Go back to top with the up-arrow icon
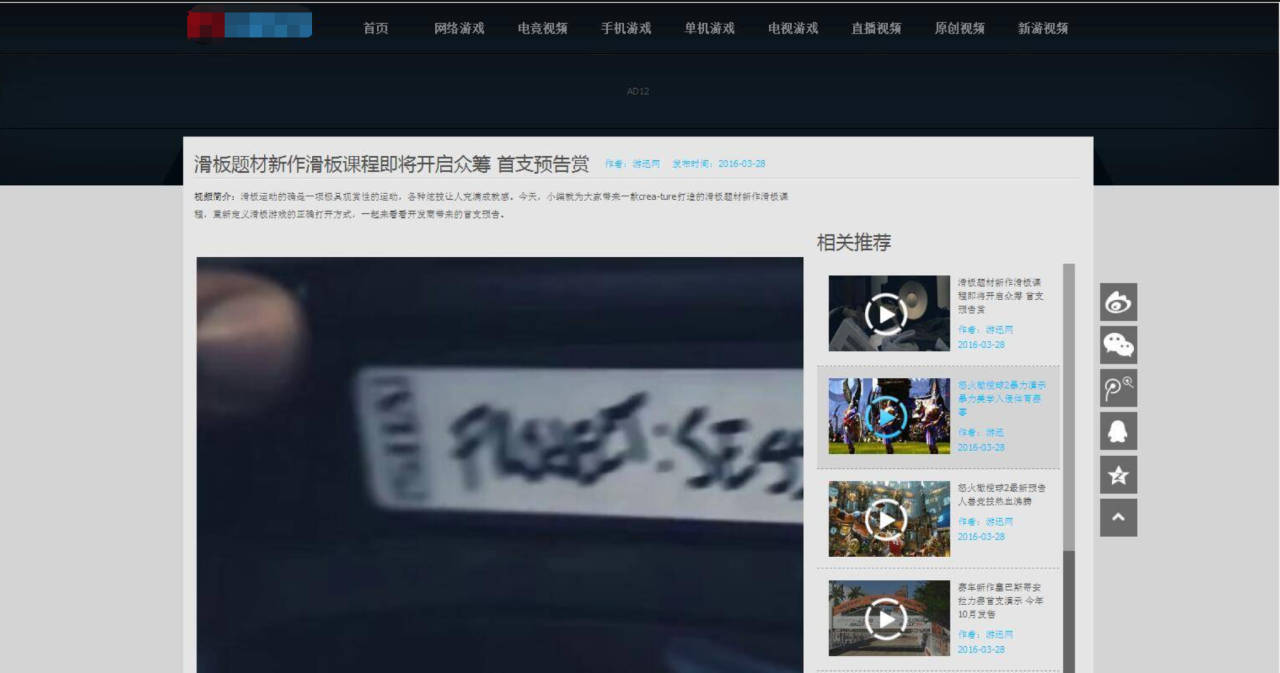The height and width of the screenshot is (673, 1280). point(1118,518)
